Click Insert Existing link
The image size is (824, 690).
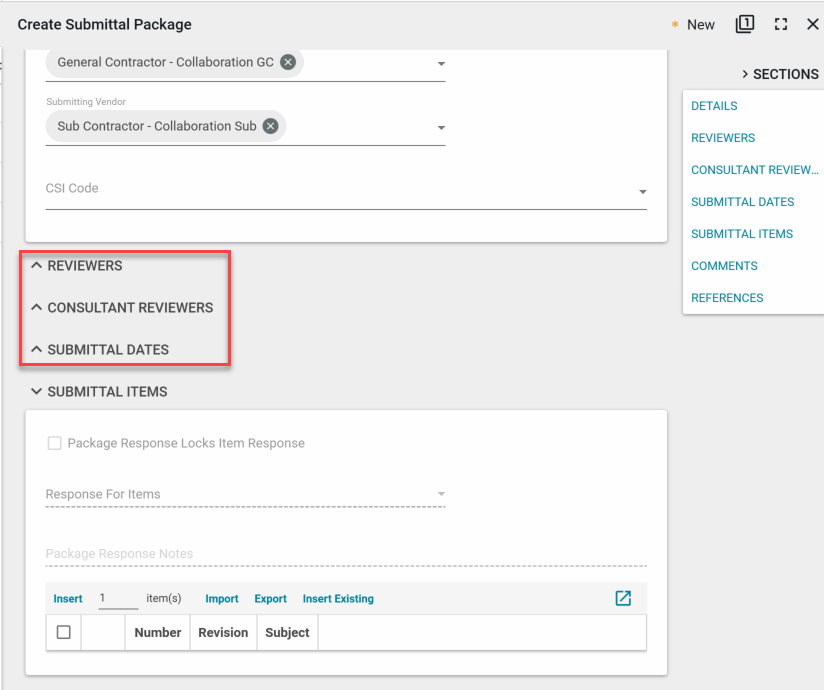coord(338,599)
